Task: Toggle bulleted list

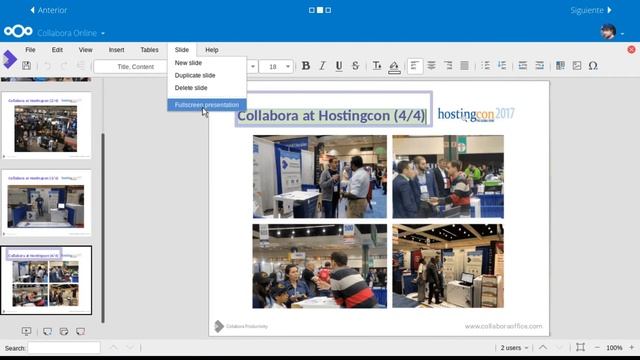Action: click(485, 66)
